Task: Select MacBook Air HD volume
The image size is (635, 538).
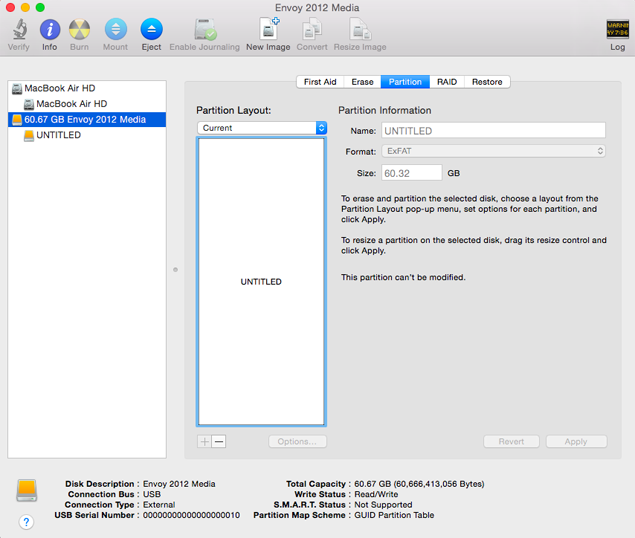Action: [x=87, y=104]
